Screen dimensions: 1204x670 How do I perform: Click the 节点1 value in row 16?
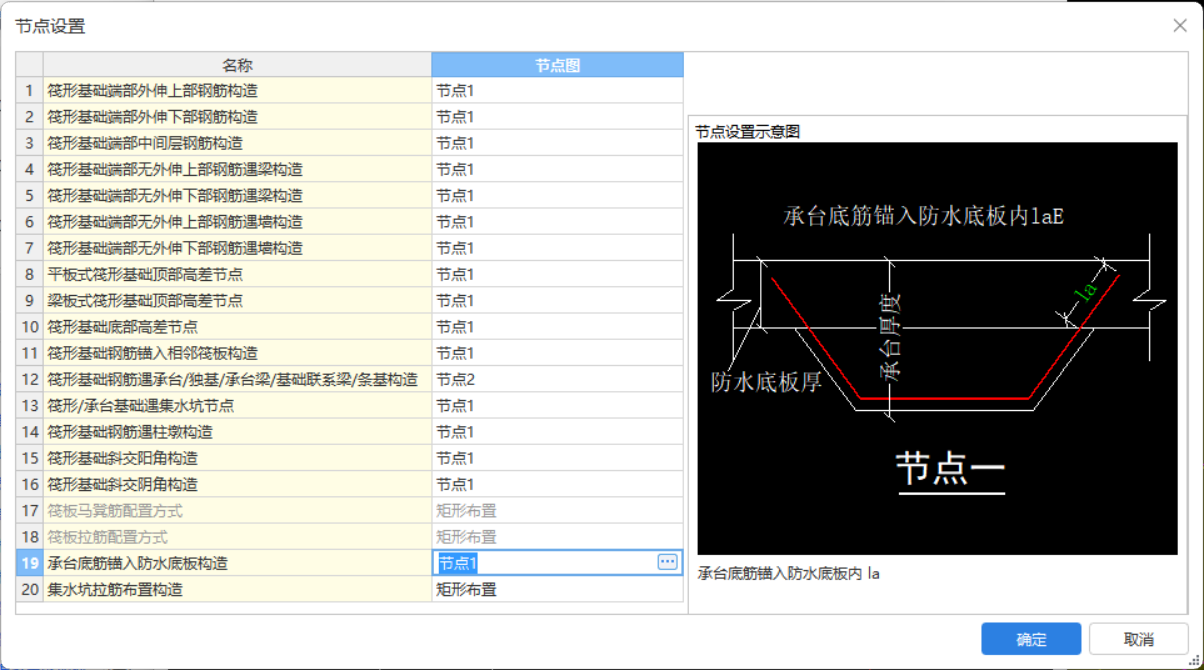(x=557, y=484)
